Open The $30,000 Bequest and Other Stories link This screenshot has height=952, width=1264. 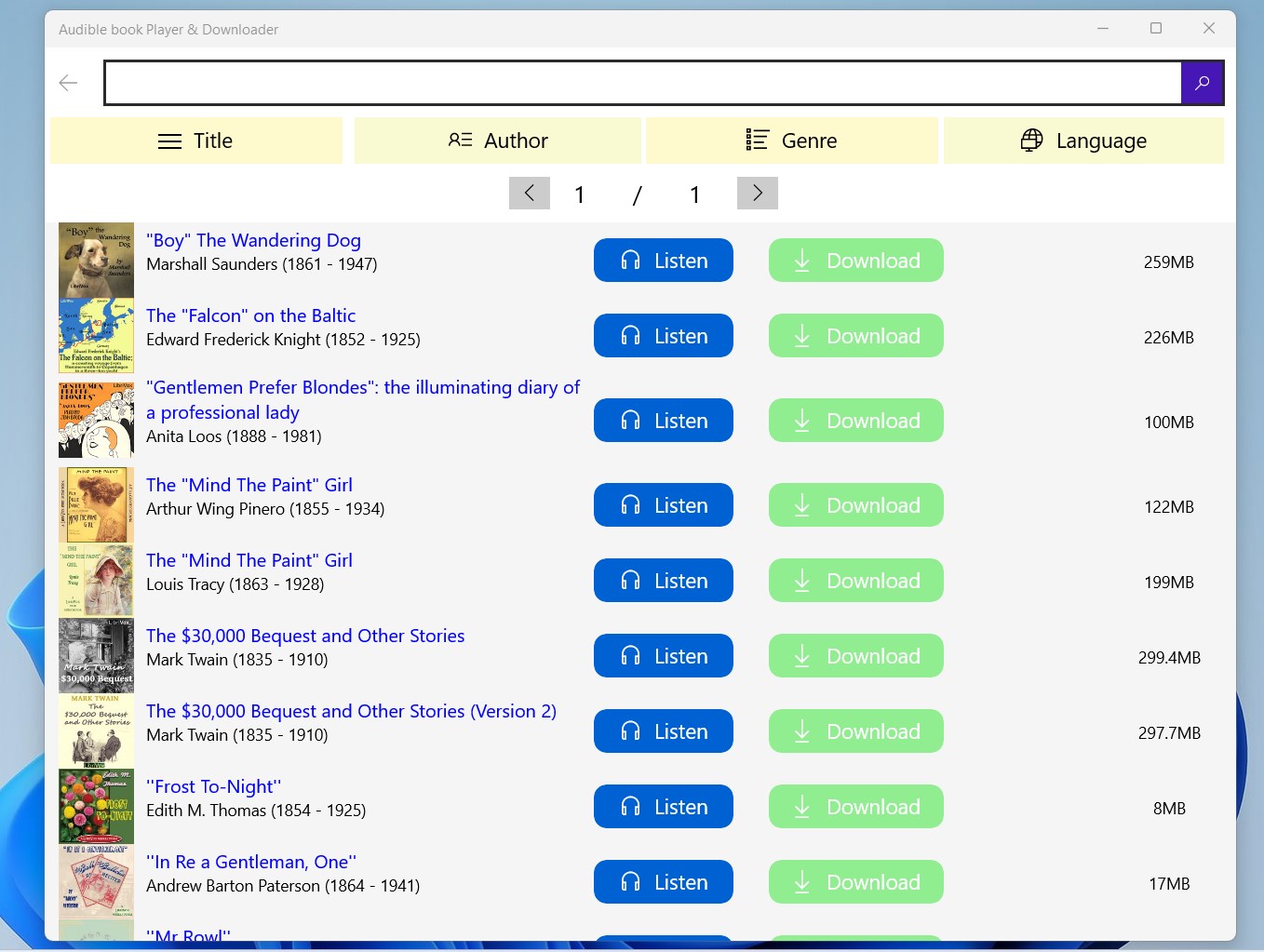(x=305, y=635)
